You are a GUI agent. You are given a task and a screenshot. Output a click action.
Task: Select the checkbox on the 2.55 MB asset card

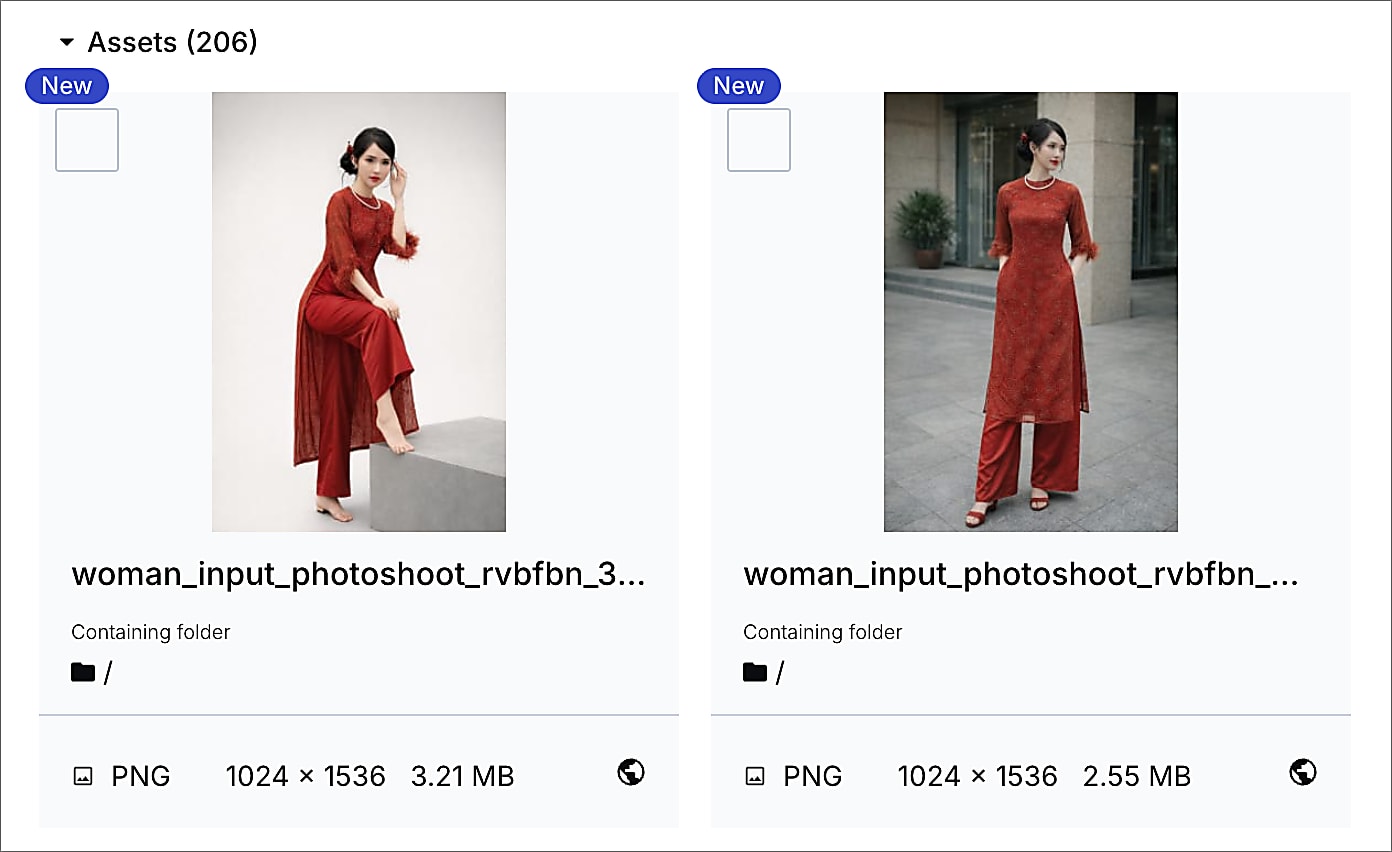(758, 139)
